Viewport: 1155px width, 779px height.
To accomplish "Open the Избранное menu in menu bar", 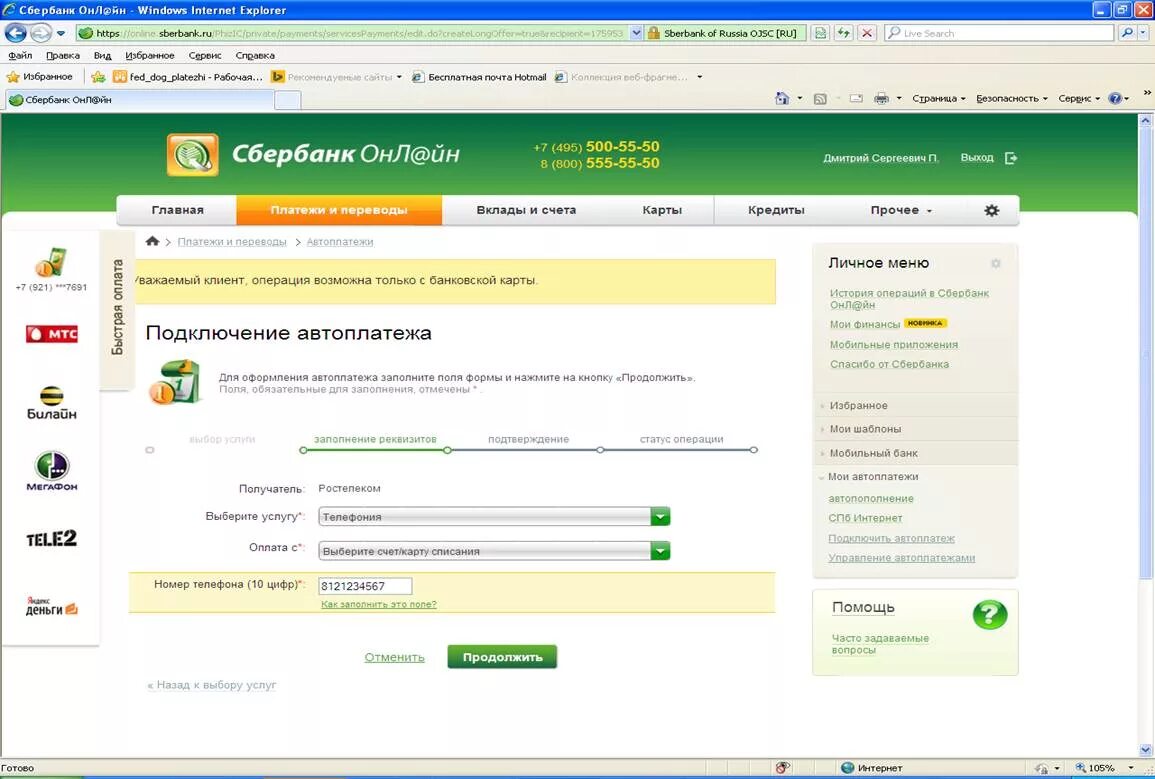I will [x=150, y=55].
